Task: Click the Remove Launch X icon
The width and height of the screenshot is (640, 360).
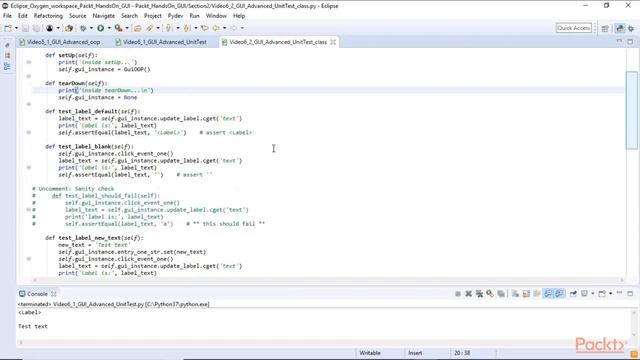Action: coord(469,294)
